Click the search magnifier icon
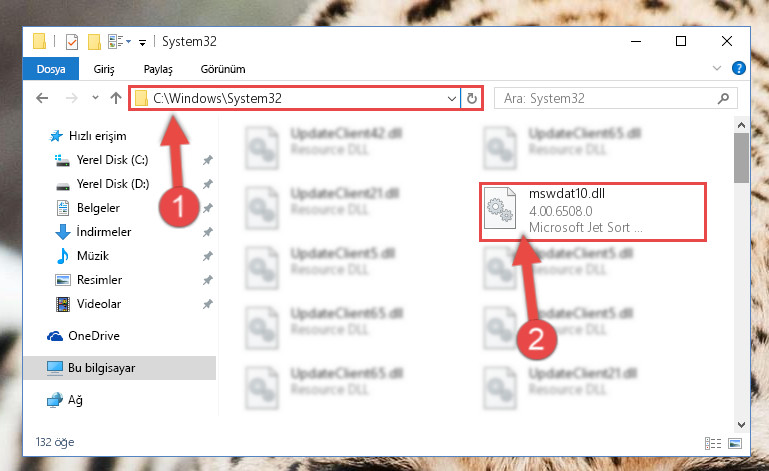 pos(723,99)
